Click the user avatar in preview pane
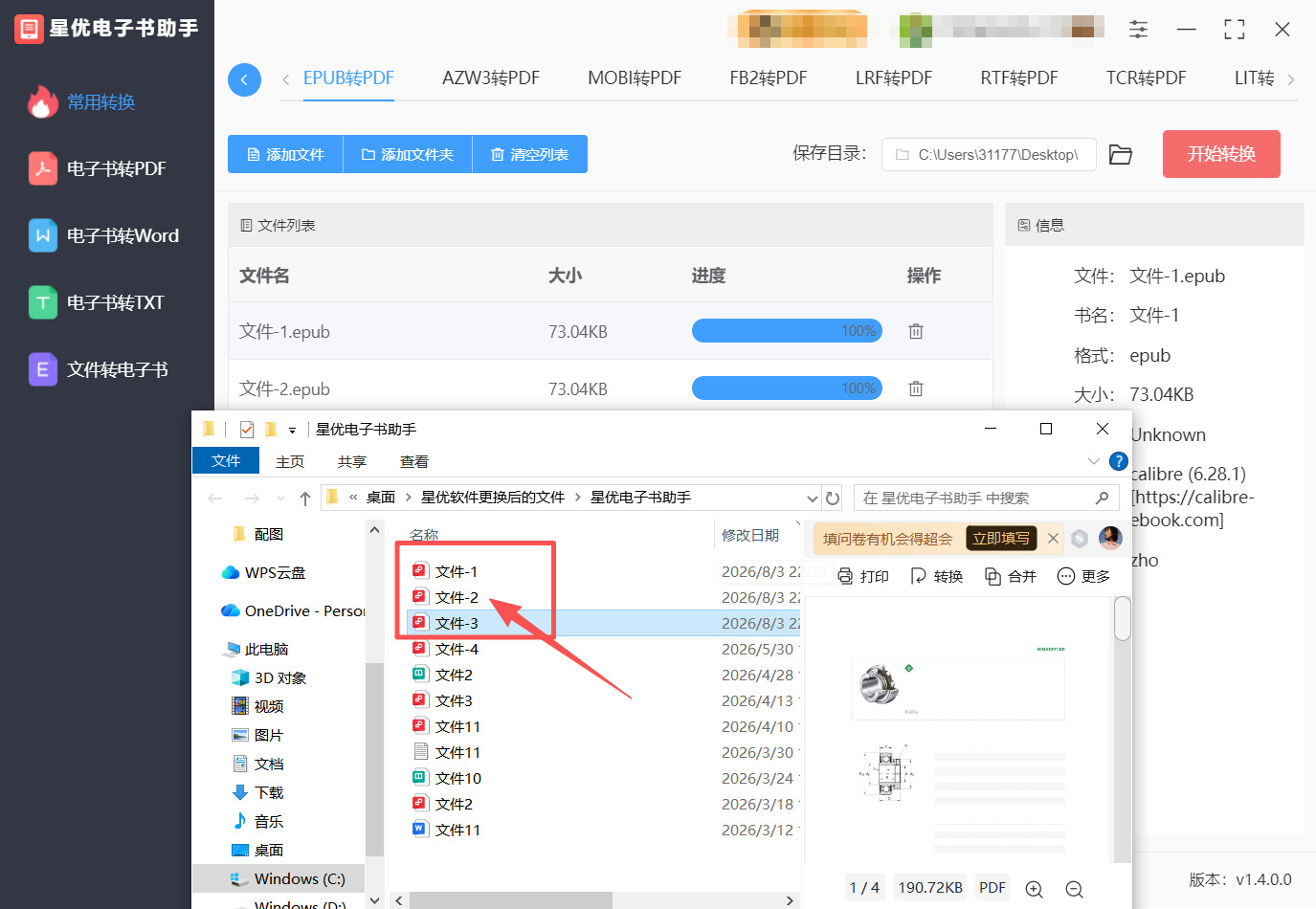This screenshot has width=1316, height=909. (x=1110, y=538)
